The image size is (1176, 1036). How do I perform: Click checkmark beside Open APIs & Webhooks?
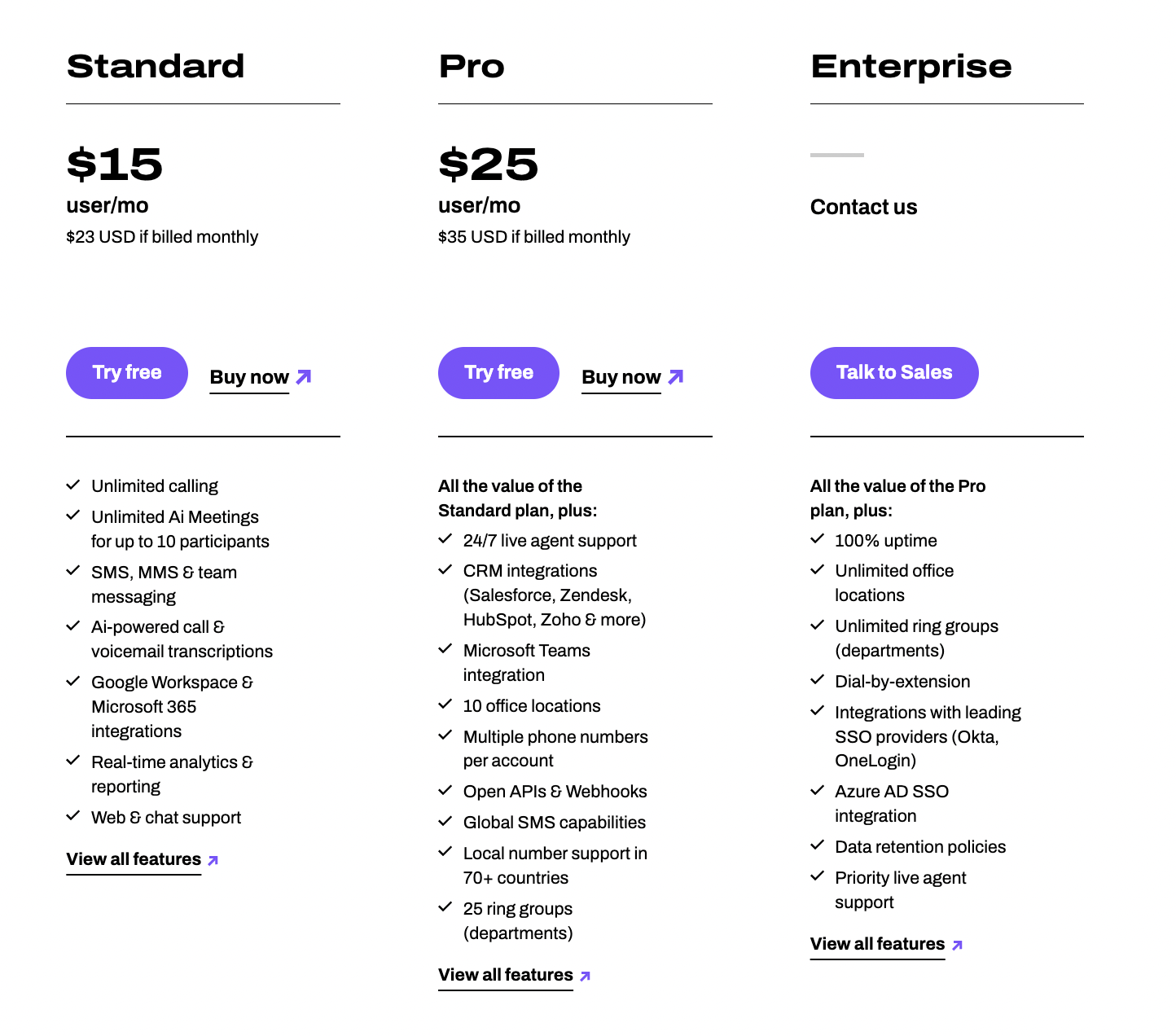(445, 791)
